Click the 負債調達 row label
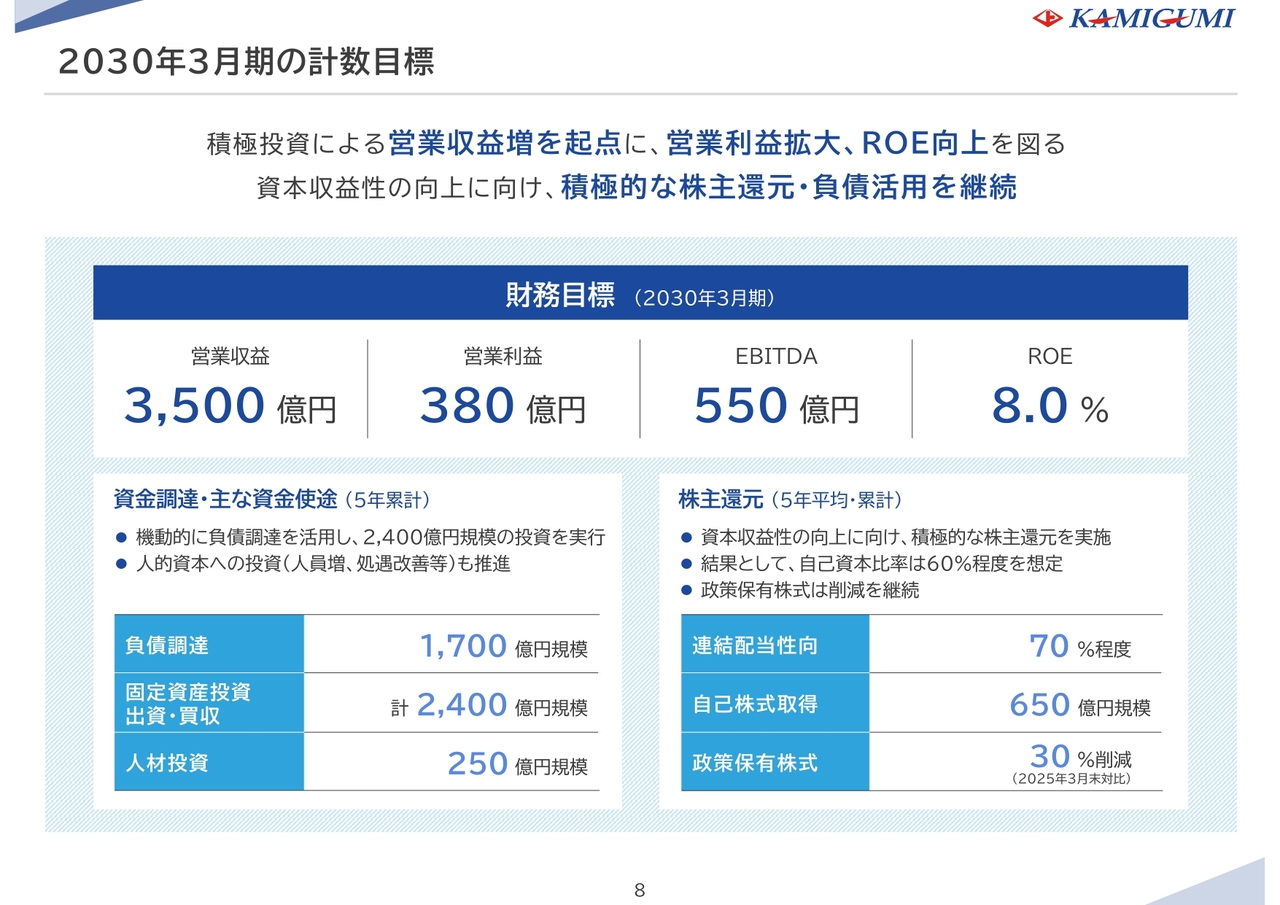The image size is (1280, 905). [x=209, y=644]
